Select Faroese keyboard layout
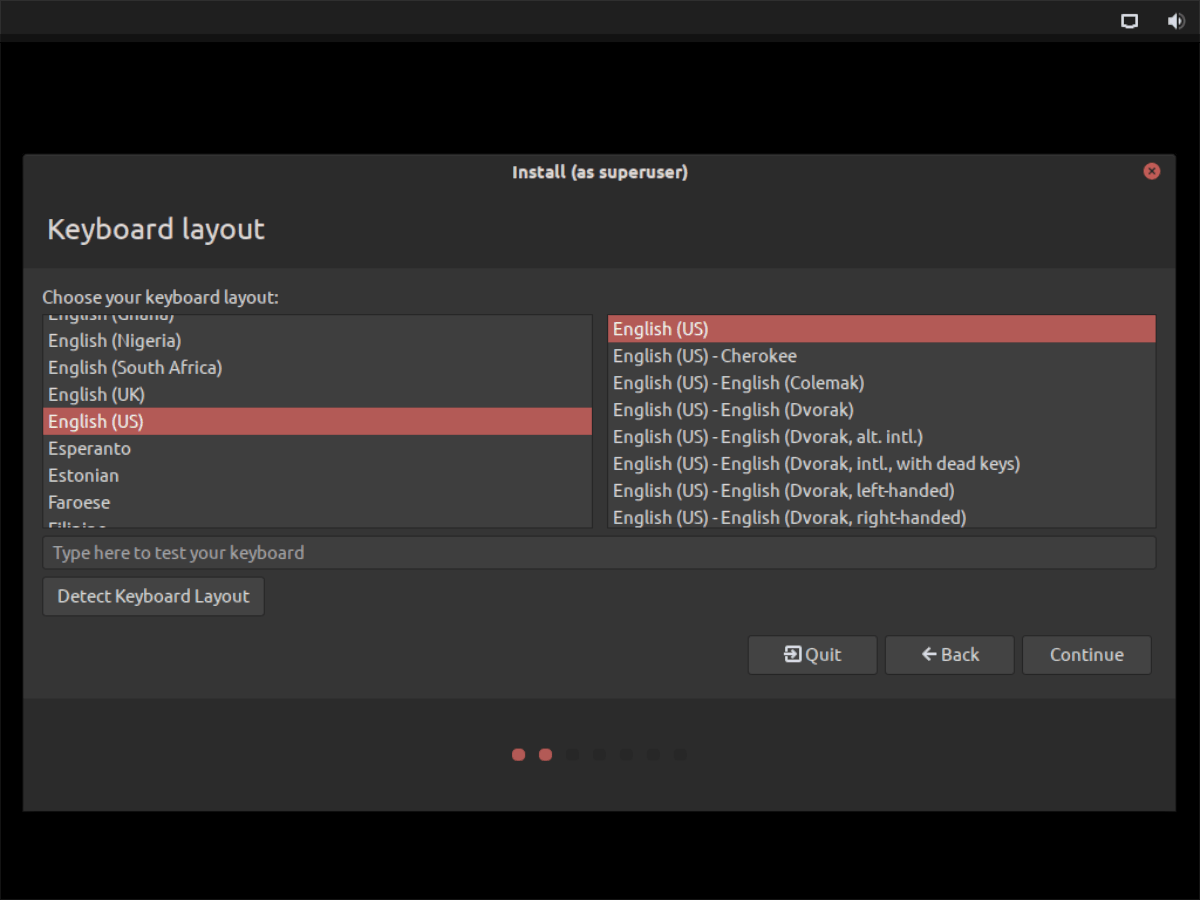The height and width of the screenshot is (900, 1200). click(x=79, y=503)
